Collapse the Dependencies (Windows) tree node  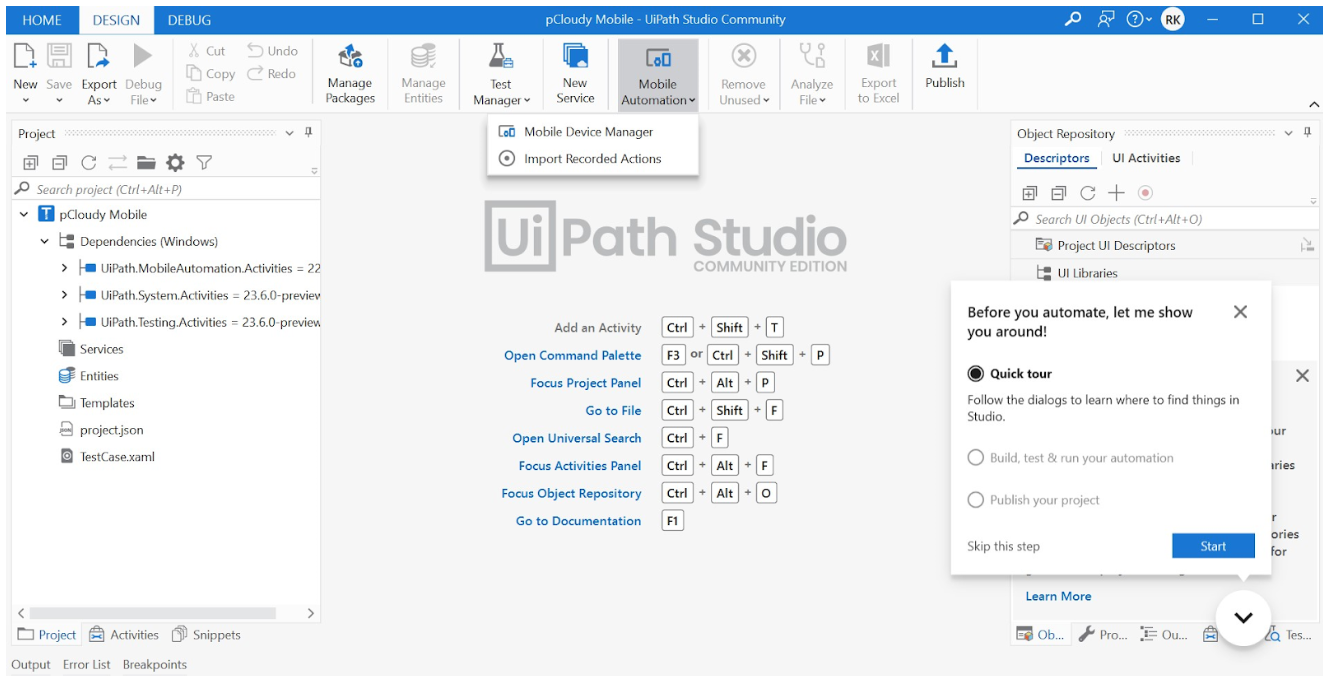[45, 241]
